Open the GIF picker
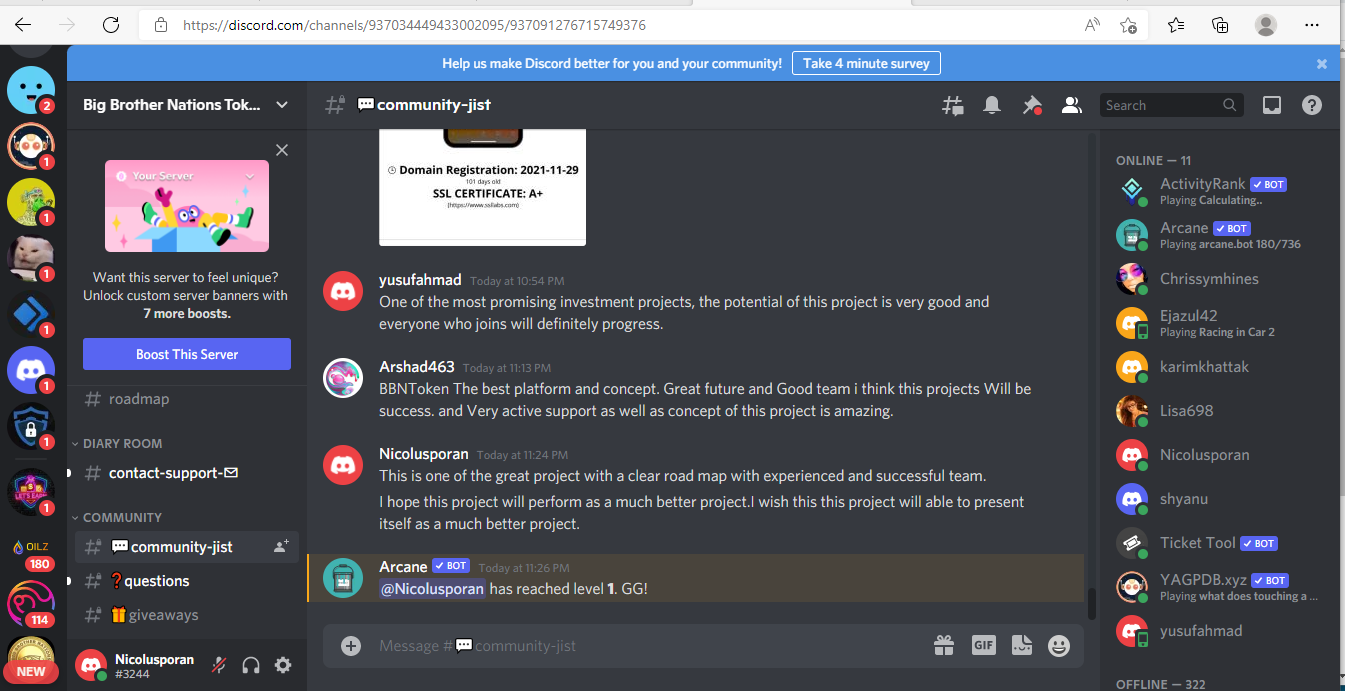The image size is (1345, 691). pyautogui.click(x=984, y=646)
